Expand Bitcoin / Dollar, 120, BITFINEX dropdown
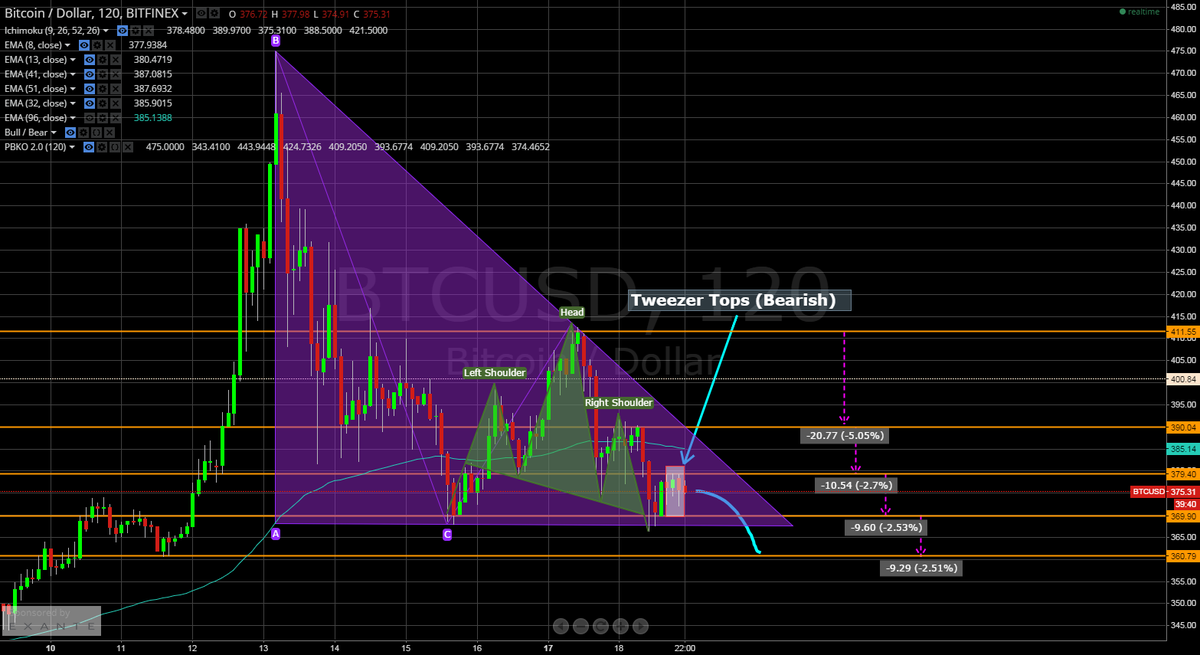The width and height of the screenshot is (1200, 655). 185,14
